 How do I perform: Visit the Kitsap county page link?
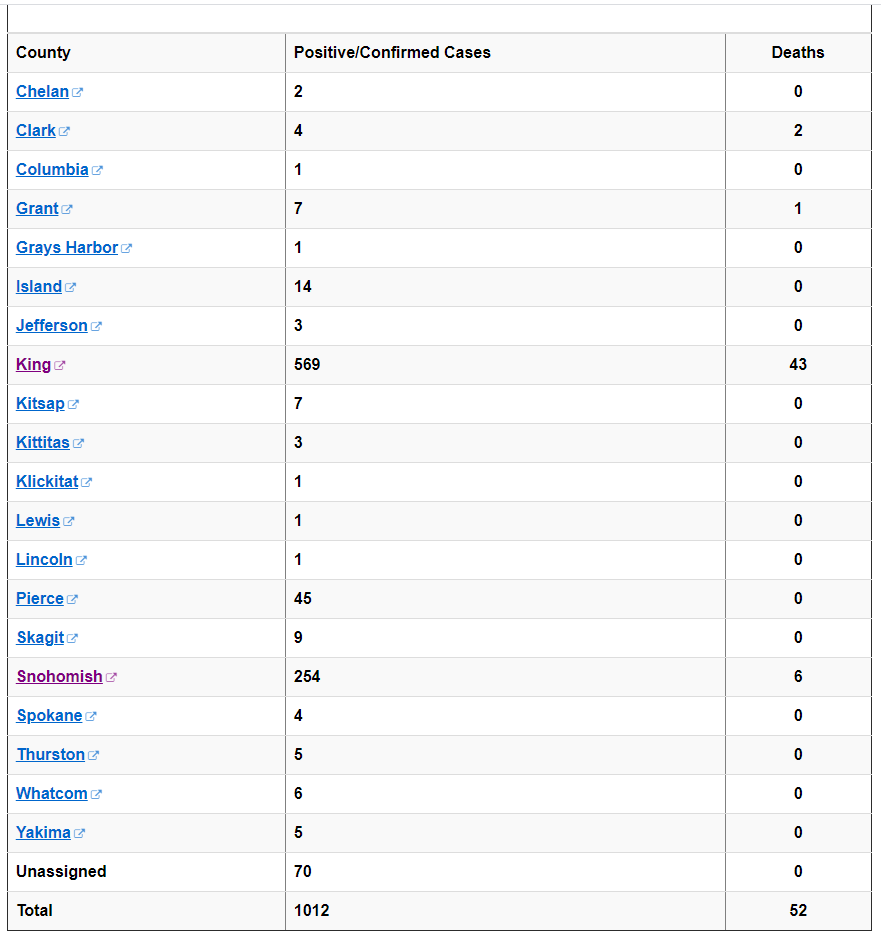tap(40, 403)
